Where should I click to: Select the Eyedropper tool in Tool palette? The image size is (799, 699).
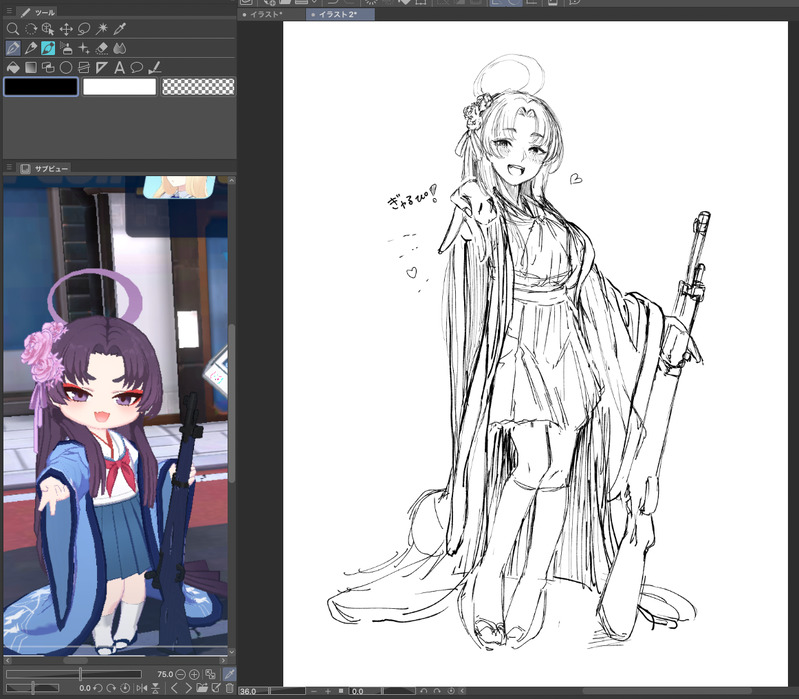tap(120, 29)
